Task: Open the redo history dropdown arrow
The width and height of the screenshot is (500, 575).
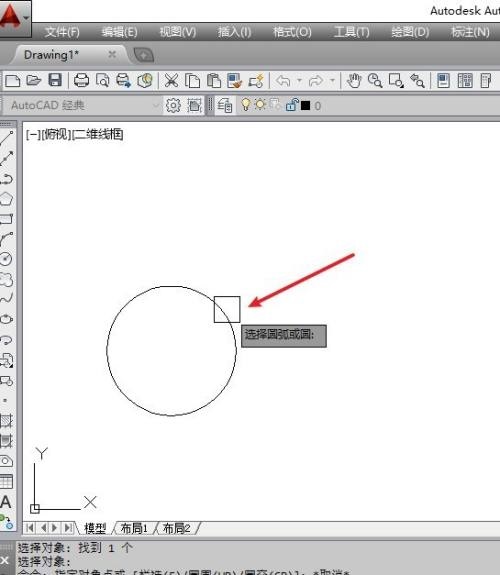Action: [332, 80]
